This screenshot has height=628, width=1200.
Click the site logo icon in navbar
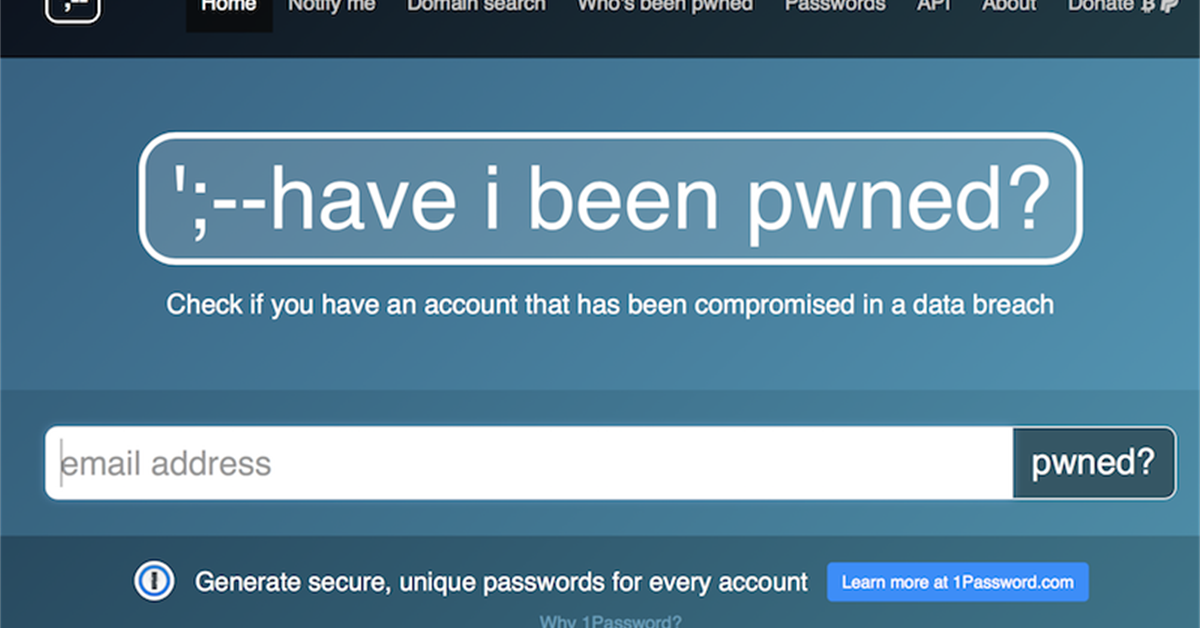[x=73, y=8]
